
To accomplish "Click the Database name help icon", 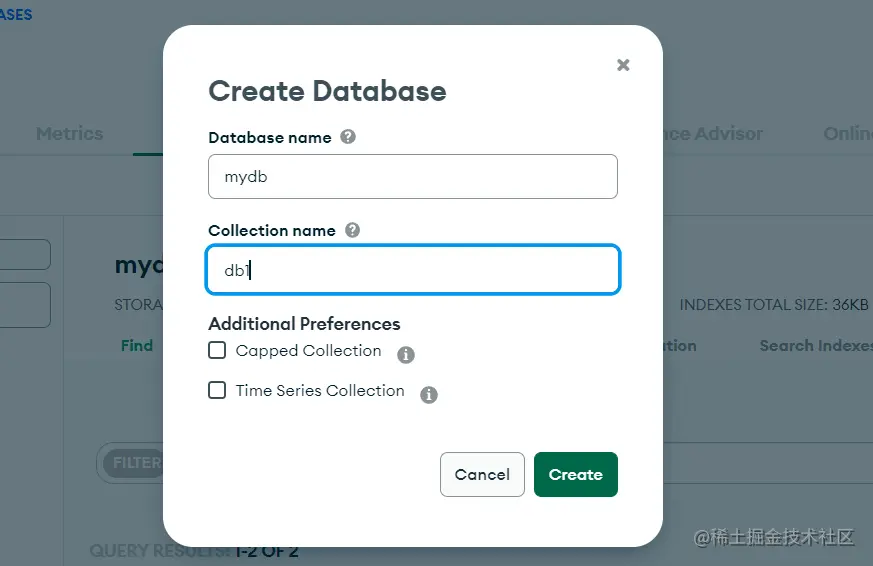I will [348, 137].
